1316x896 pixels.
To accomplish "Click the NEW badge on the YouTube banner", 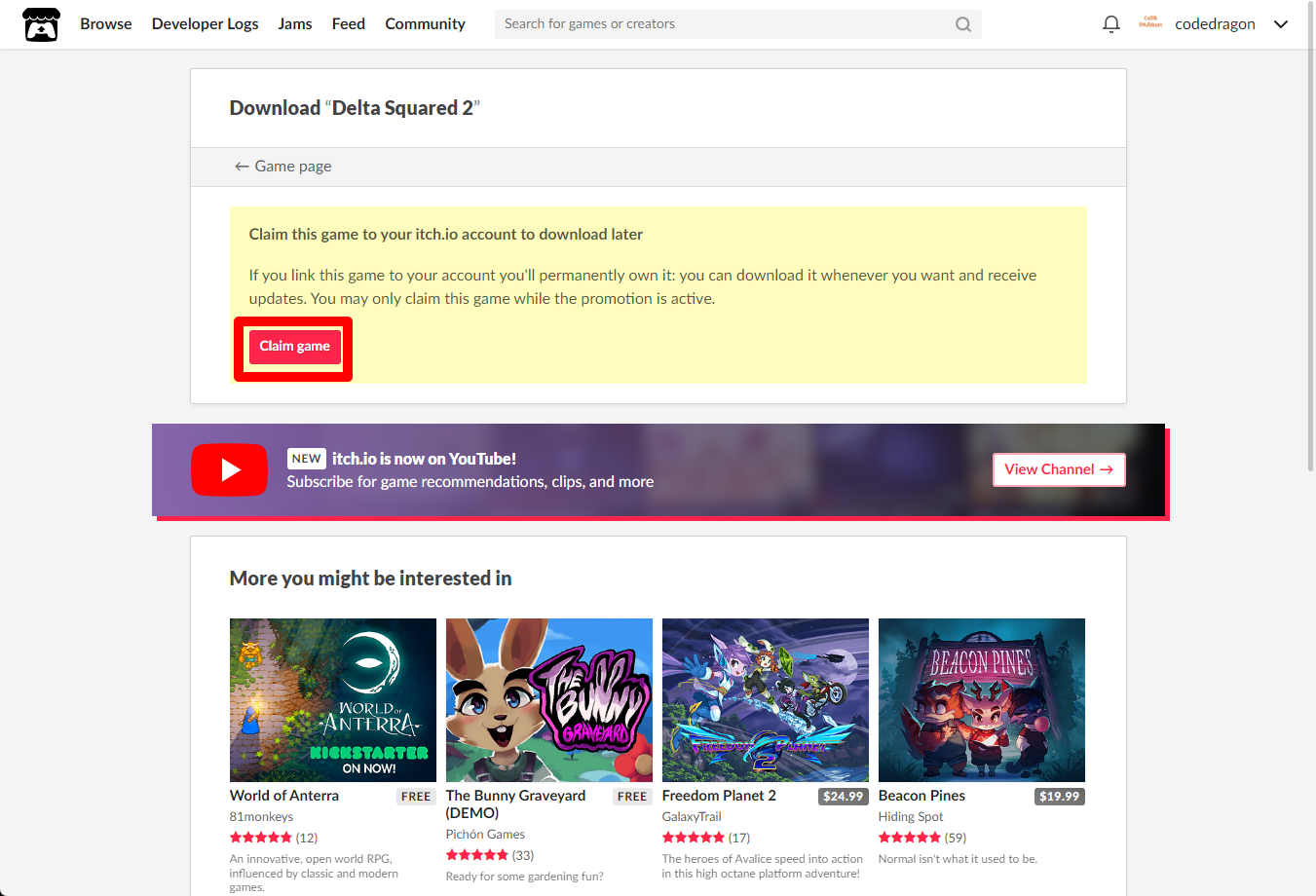I will 306,459.
